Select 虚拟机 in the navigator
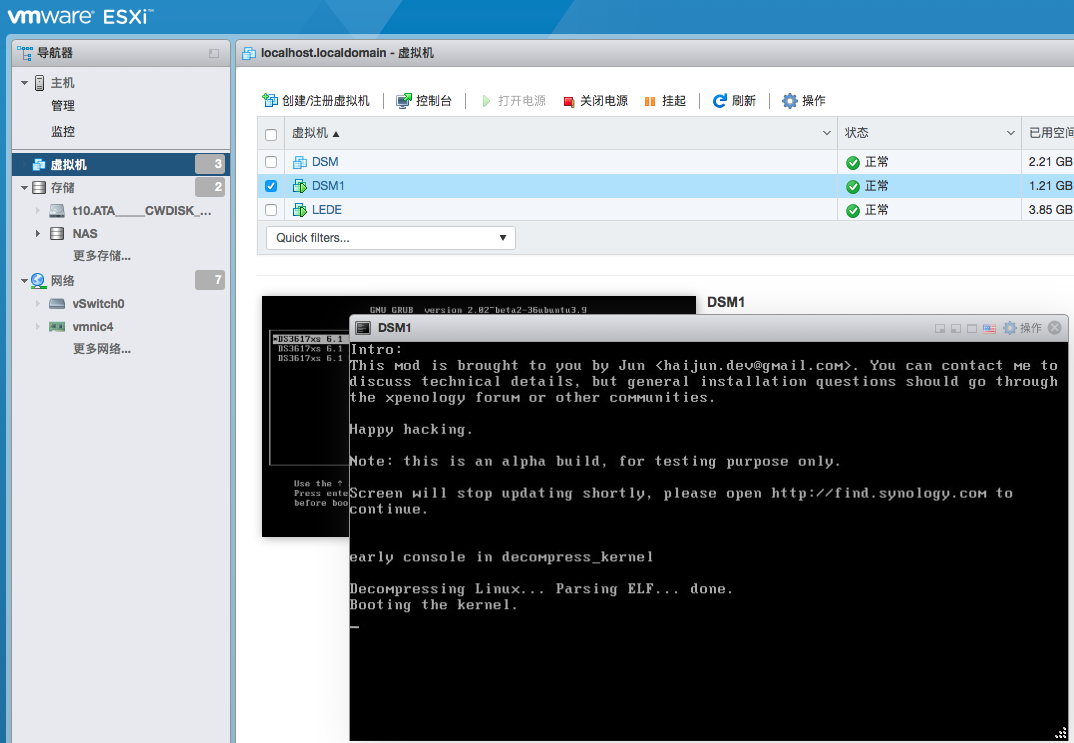This screenshot has height=743, width=1074. (x=121, y=164)
